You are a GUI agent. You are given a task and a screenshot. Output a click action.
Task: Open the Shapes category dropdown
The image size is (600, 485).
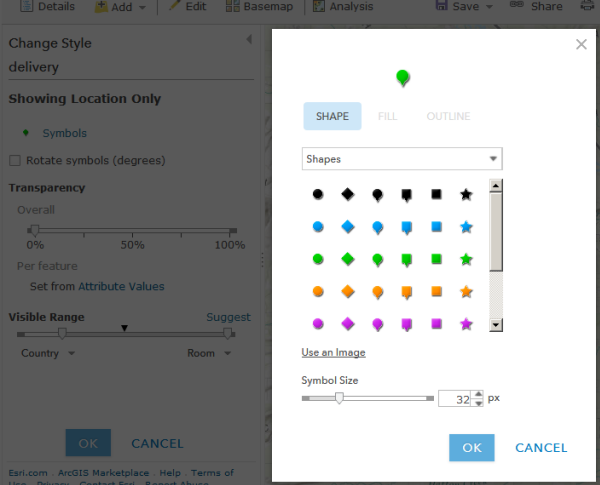coord(402,158)
